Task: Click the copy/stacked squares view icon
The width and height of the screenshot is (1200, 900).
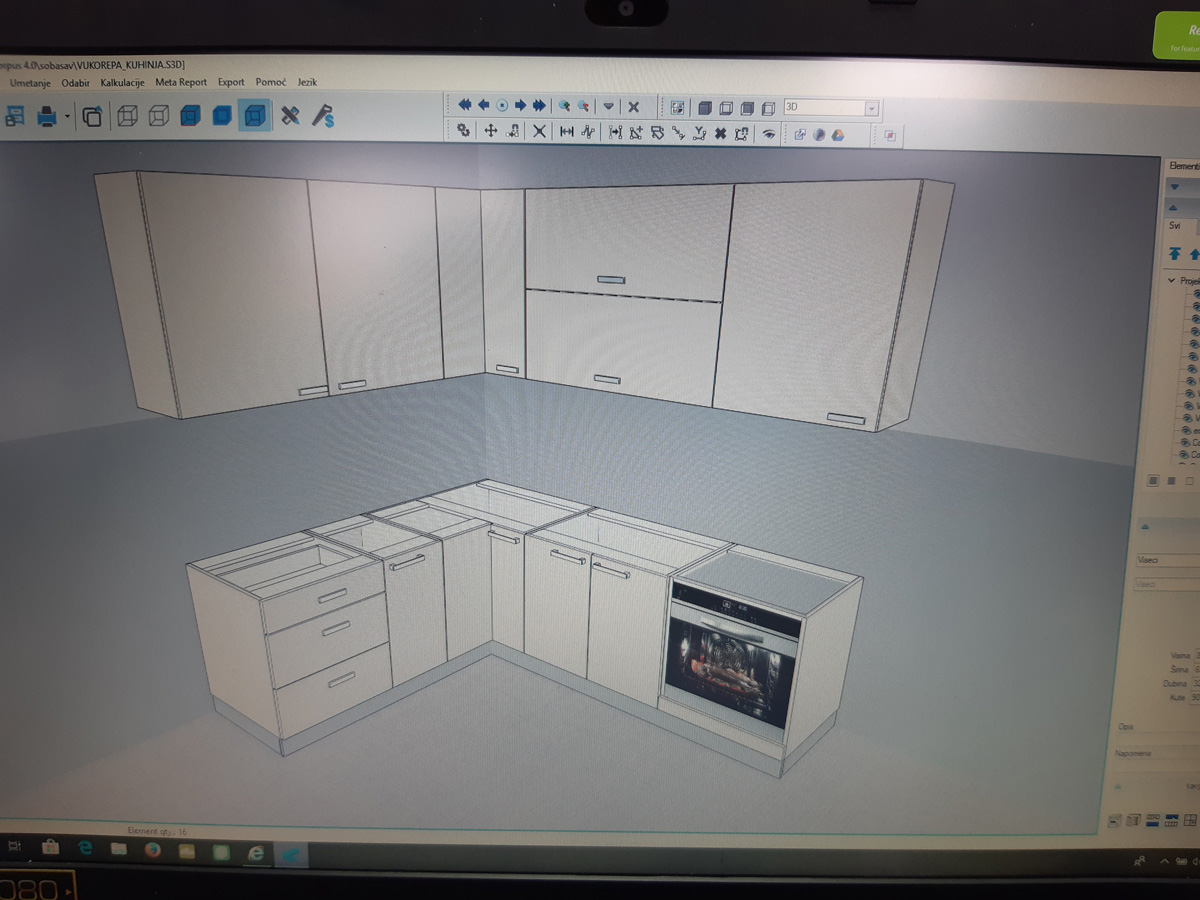Action: point(92,117)
